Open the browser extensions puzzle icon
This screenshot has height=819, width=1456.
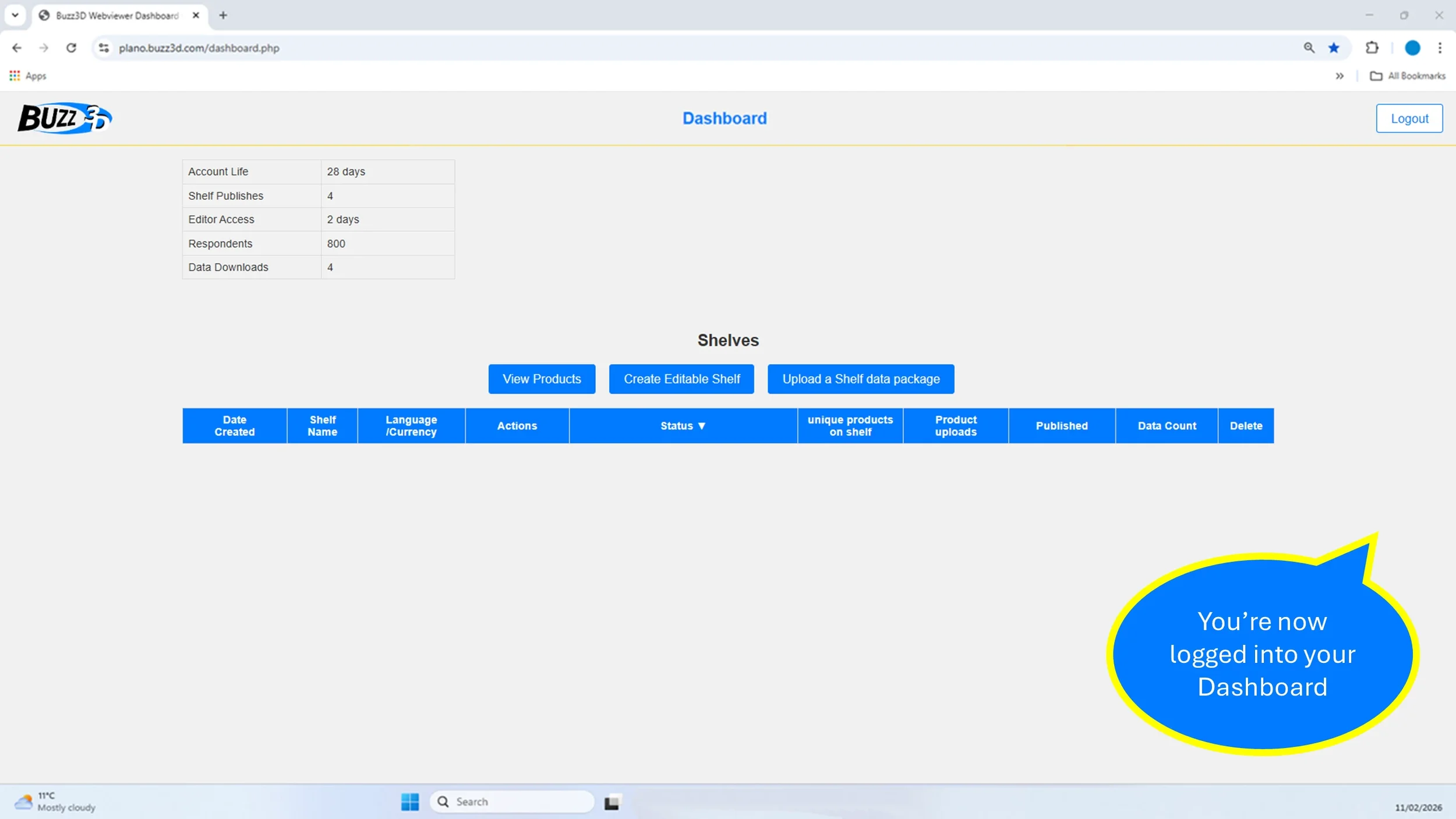coord(1372,48)
